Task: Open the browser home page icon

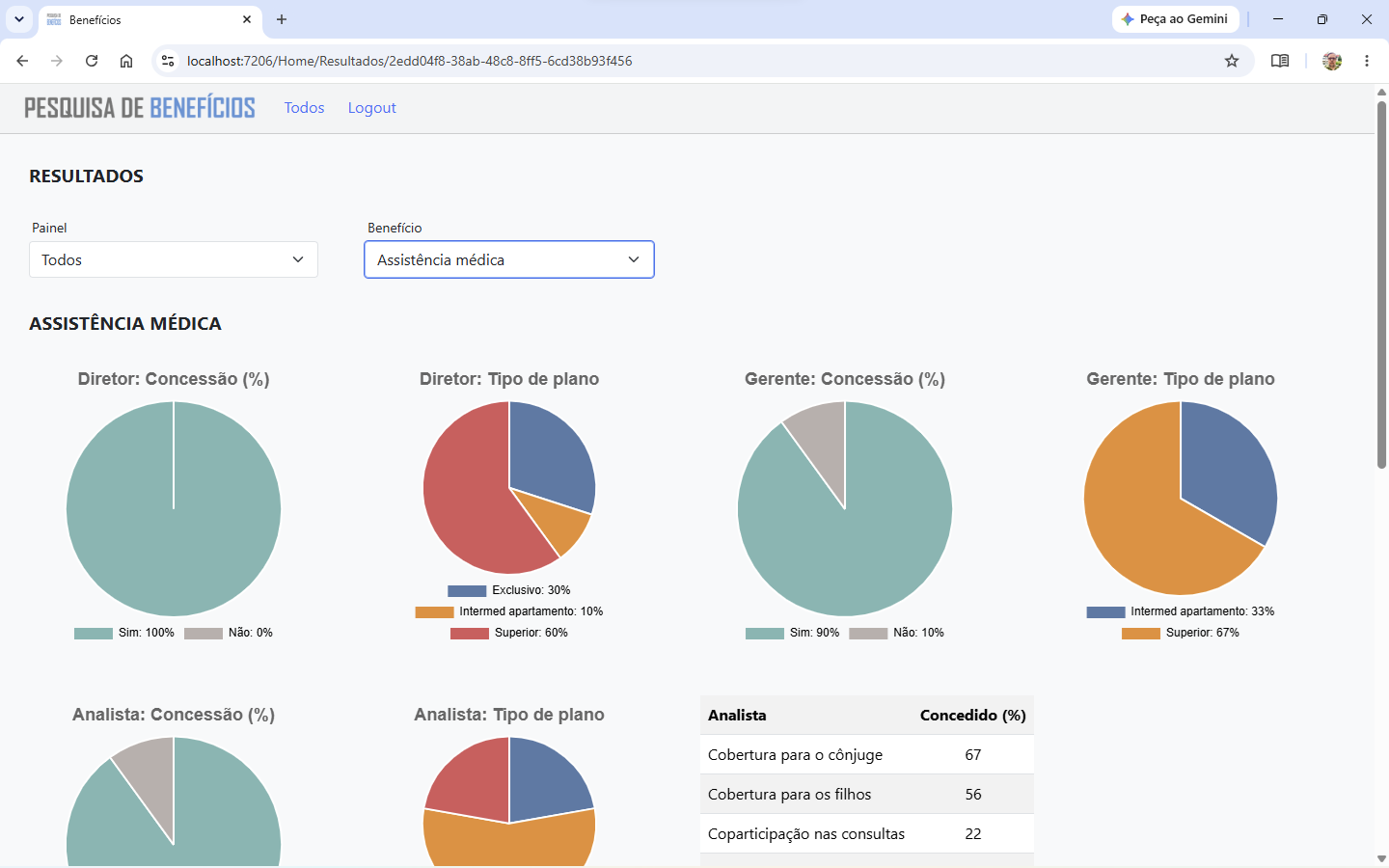Action: (x=126, y=61)
